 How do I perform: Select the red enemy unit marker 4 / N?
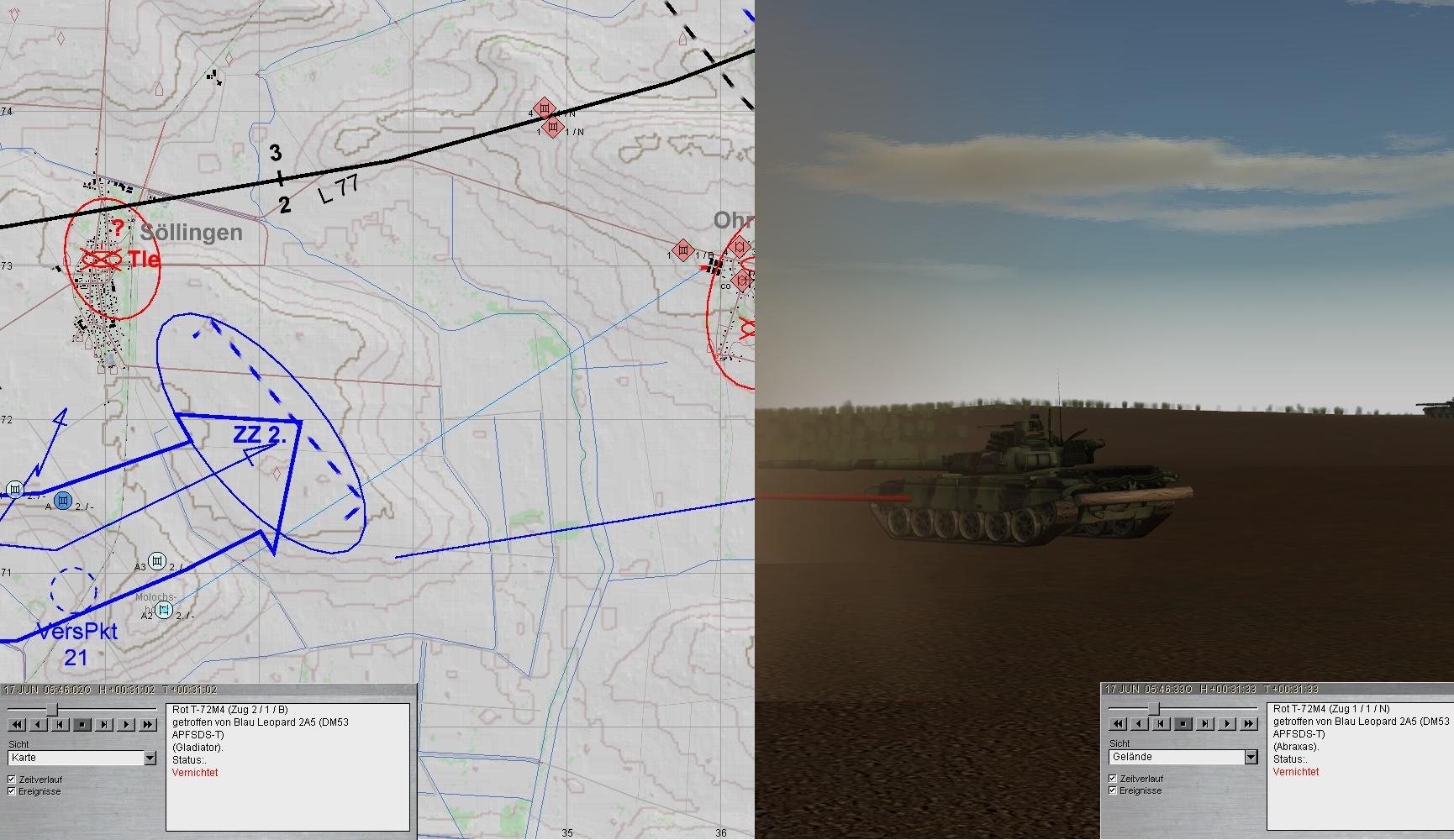click(545, 108)
